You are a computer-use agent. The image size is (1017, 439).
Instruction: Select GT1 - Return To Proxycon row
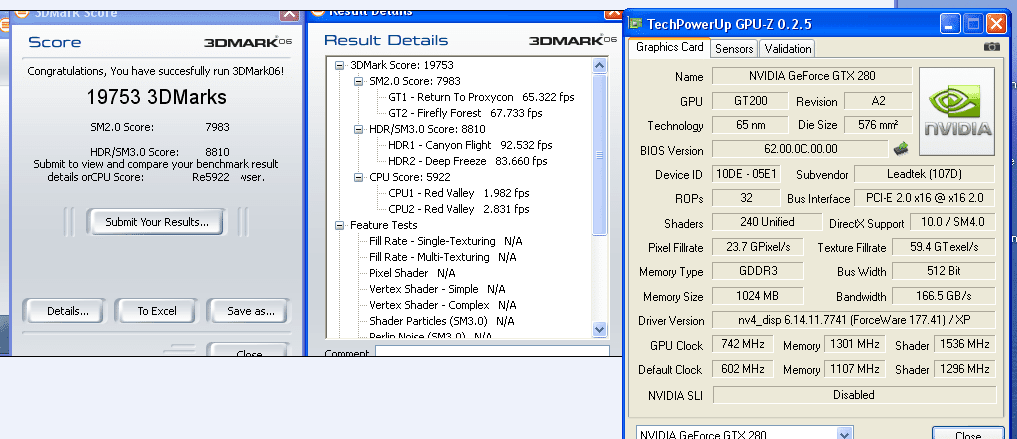tap(481, 97)
